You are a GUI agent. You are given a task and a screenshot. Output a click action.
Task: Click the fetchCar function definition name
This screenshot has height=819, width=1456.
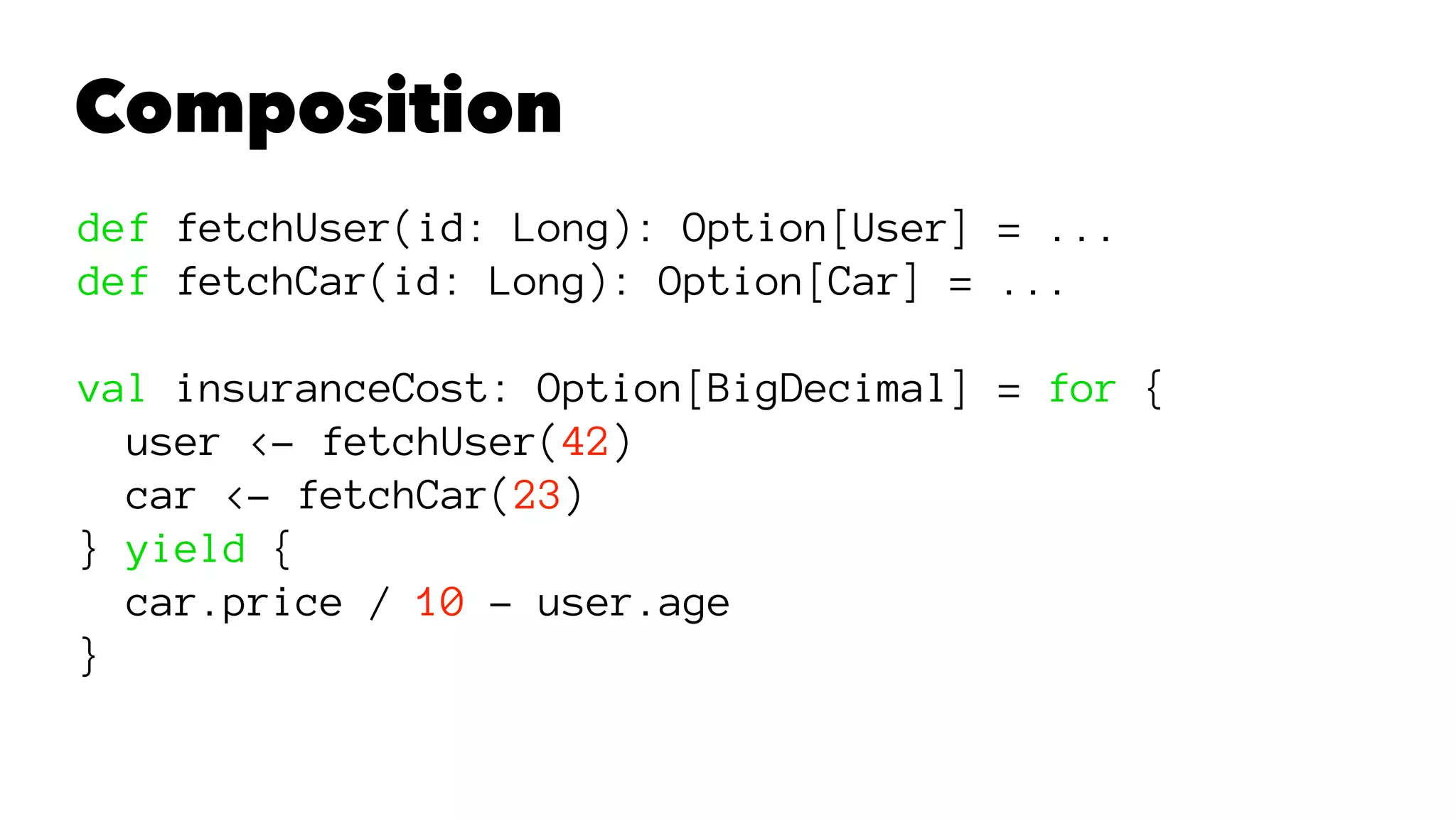coord(272,282)
